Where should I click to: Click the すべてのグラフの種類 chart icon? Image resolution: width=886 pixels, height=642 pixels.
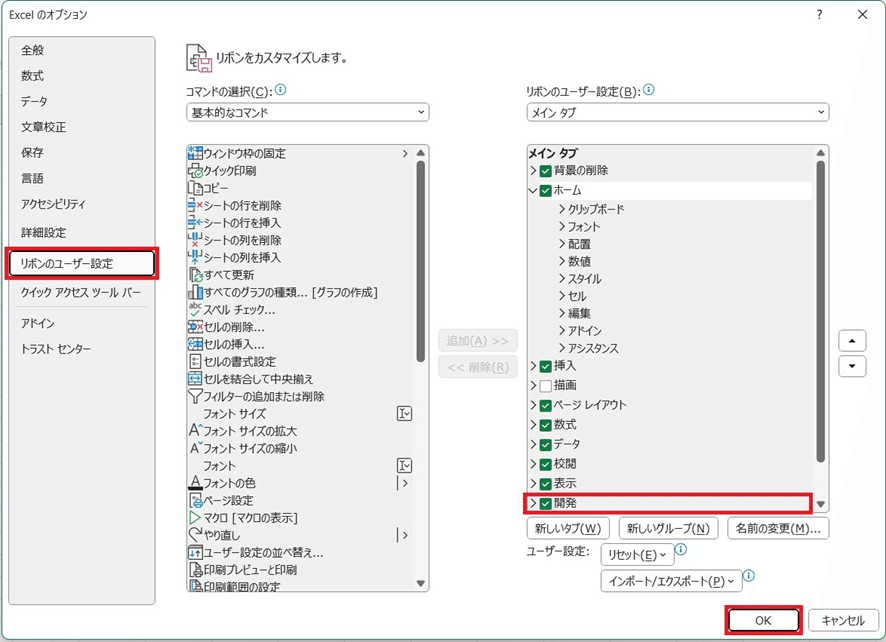point(195,292)
